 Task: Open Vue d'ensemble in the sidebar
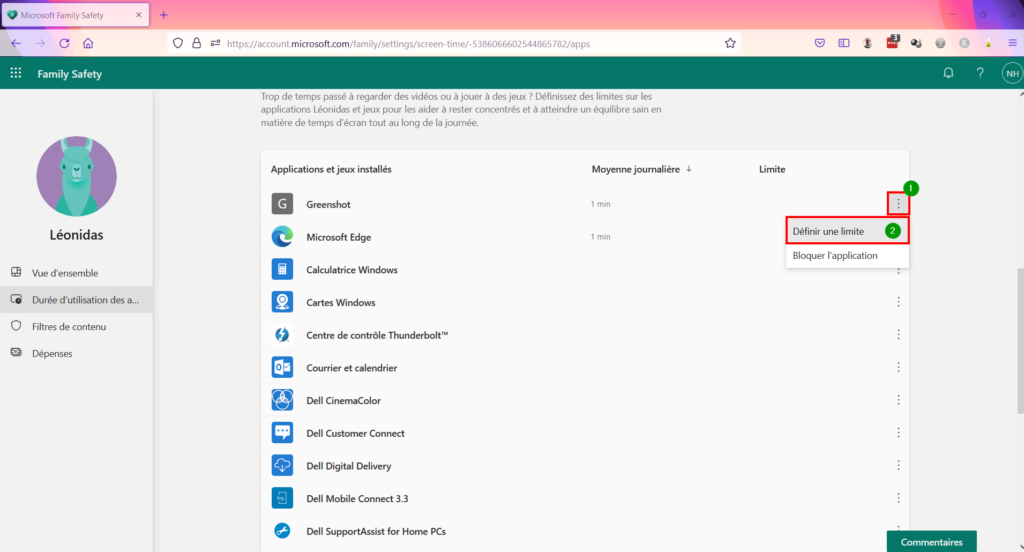pyautogui.click(x=76, y=273)
